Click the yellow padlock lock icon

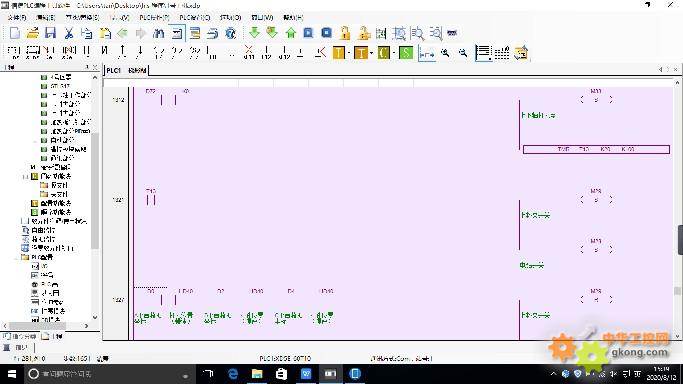coord(345,33)
